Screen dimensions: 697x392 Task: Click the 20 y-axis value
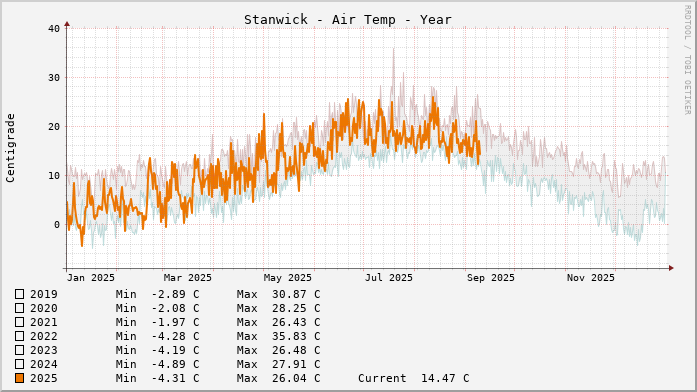(x=54, y=127)
